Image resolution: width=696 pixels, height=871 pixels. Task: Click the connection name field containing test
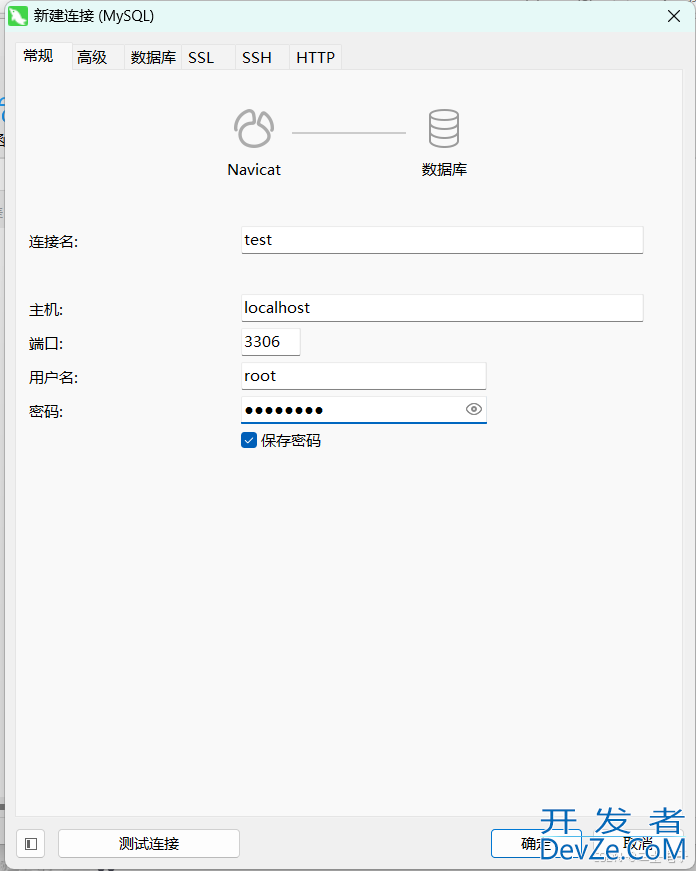tap(442, 240)
